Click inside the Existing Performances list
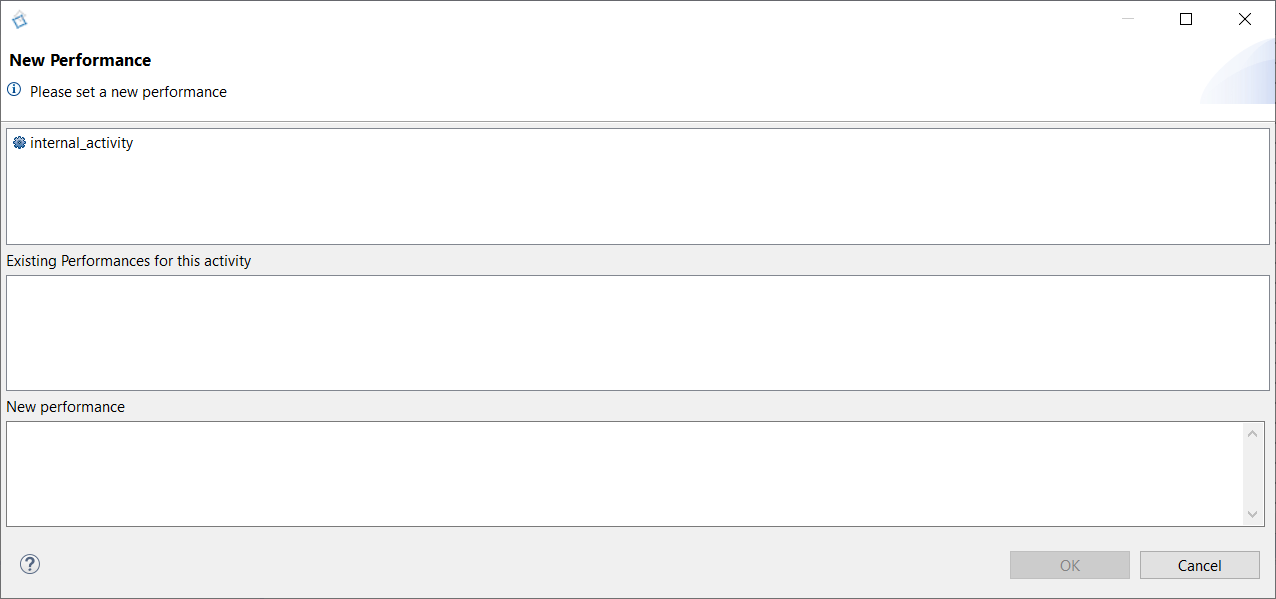 (x=638, y=333)
